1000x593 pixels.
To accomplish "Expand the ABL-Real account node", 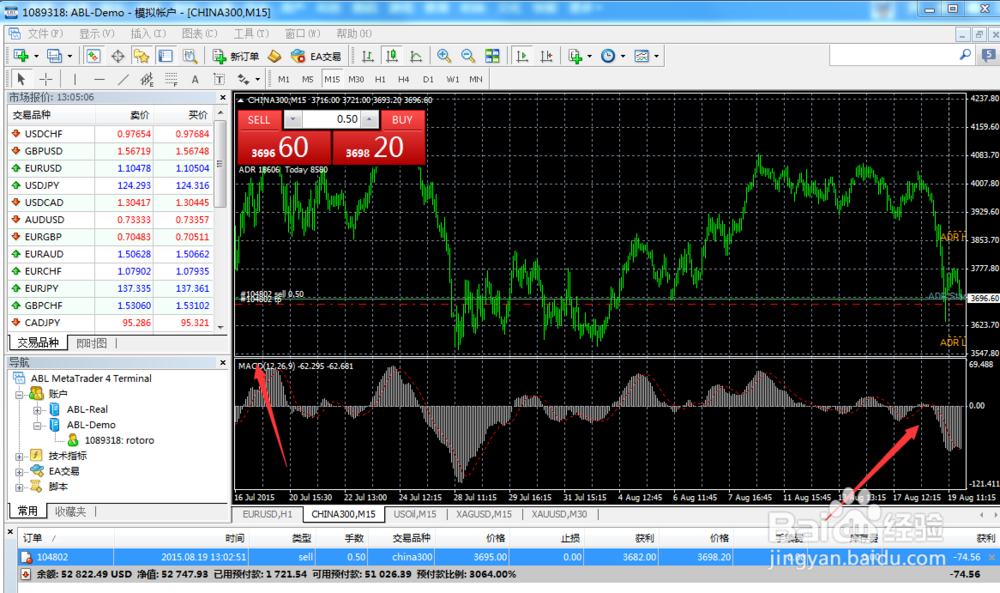I will coord(37,410).
